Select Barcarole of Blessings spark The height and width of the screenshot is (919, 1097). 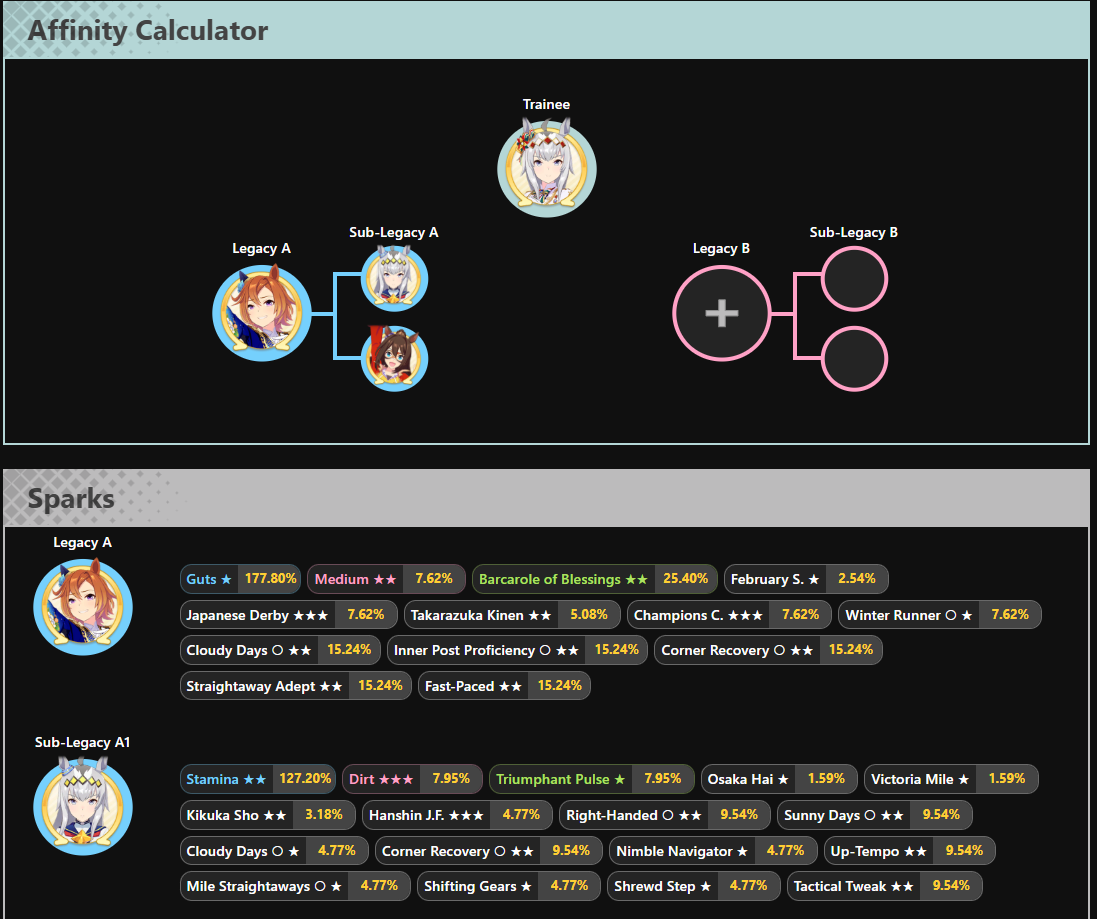[x=595, y=579]
